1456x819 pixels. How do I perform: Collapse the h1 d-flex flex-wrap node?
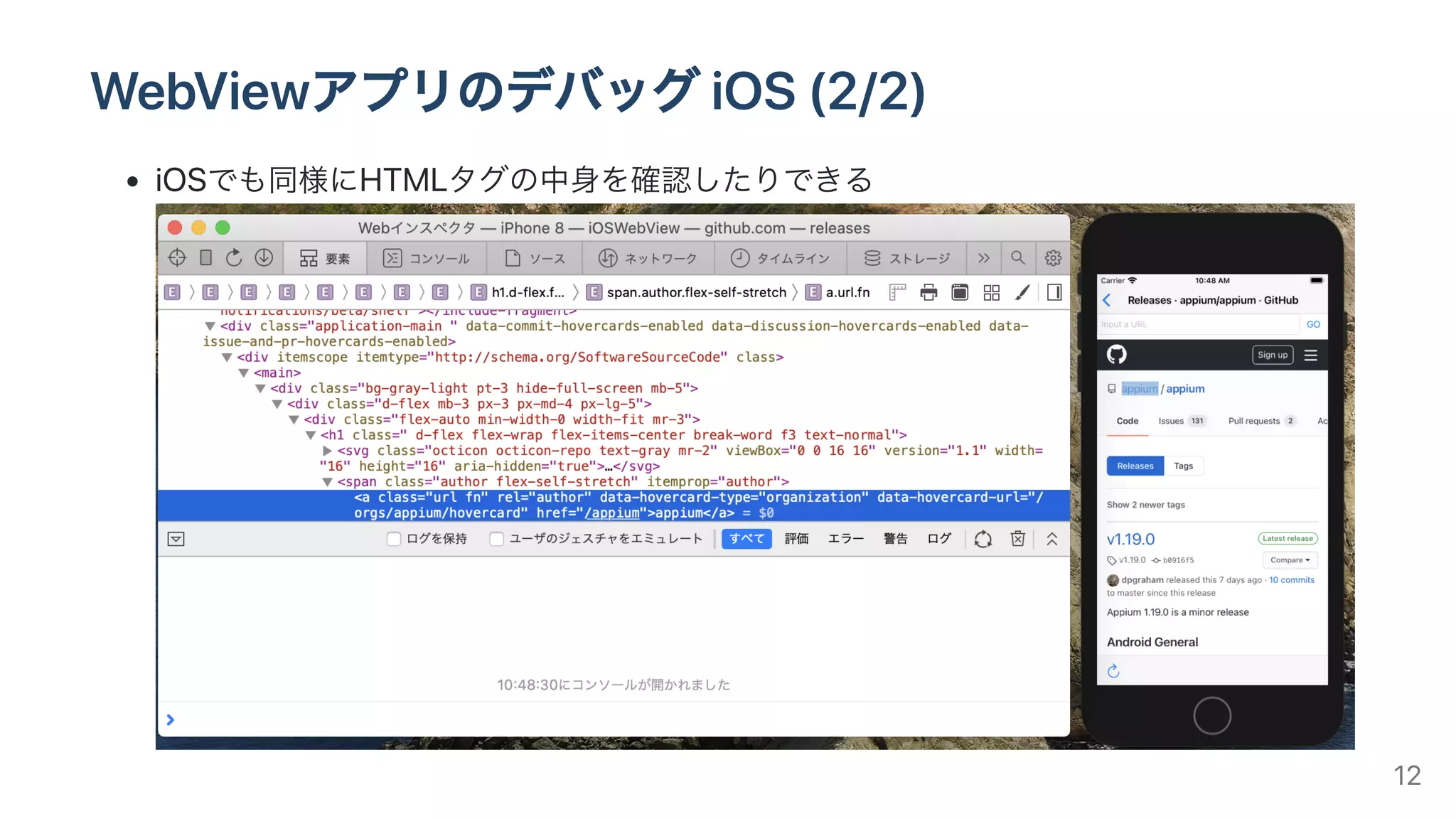coord(311,436)
